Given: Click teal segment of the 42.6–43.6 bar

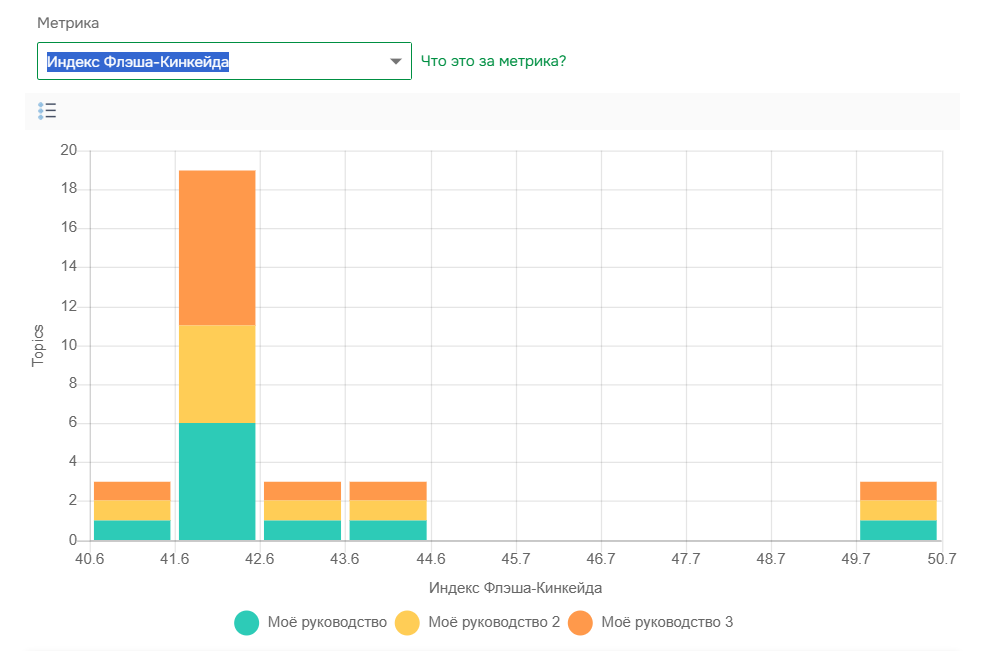Looking at the screenshot, I should [x=302, y=530].
